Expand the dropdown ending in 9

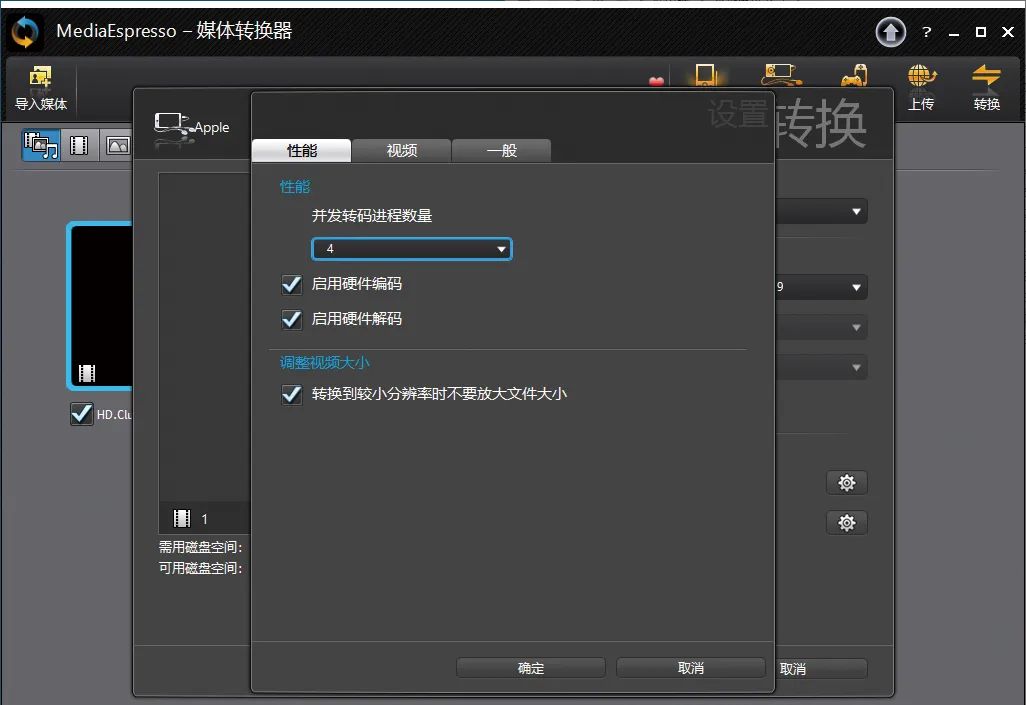856,289
